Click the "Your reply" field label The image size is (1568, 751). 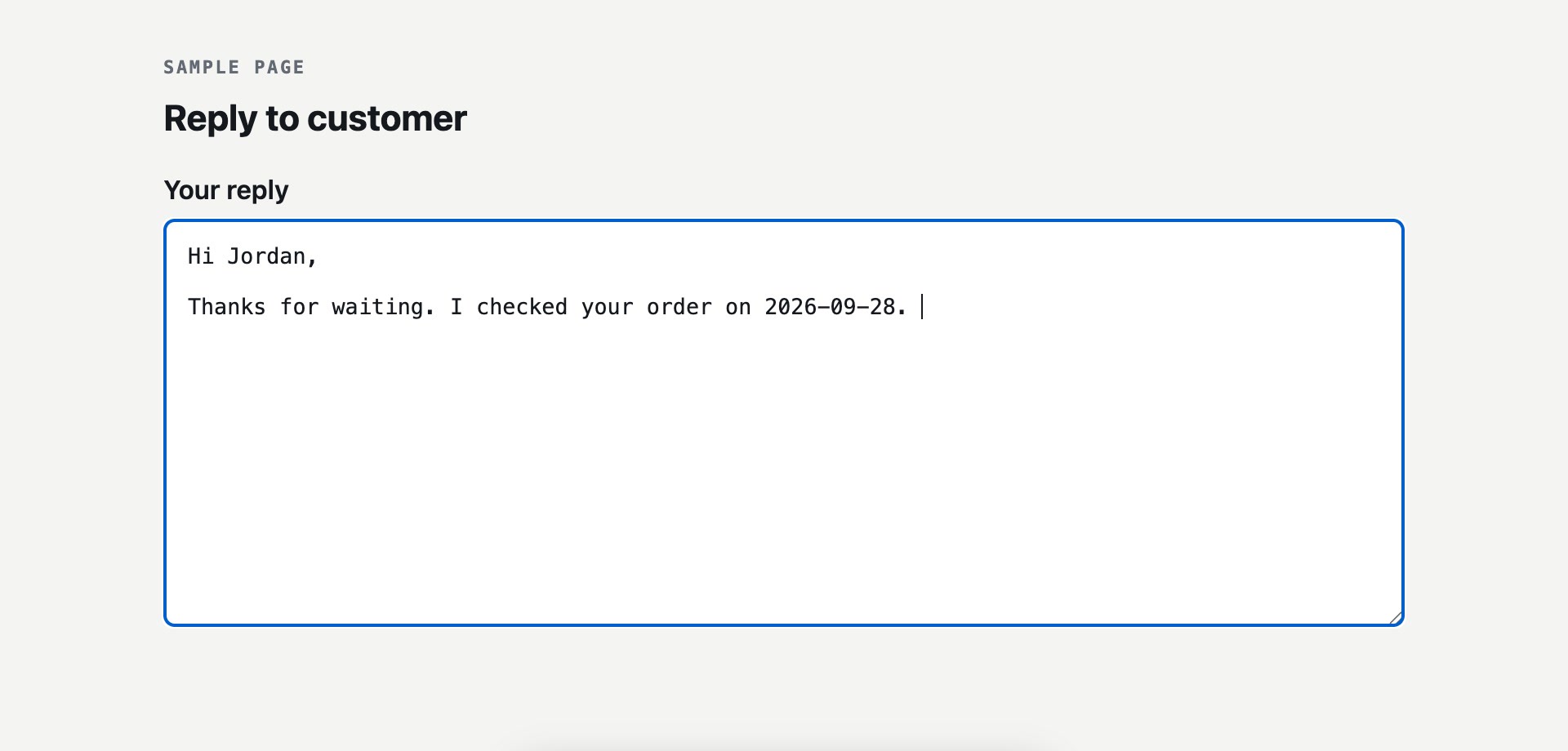click(x=226, y=190)
